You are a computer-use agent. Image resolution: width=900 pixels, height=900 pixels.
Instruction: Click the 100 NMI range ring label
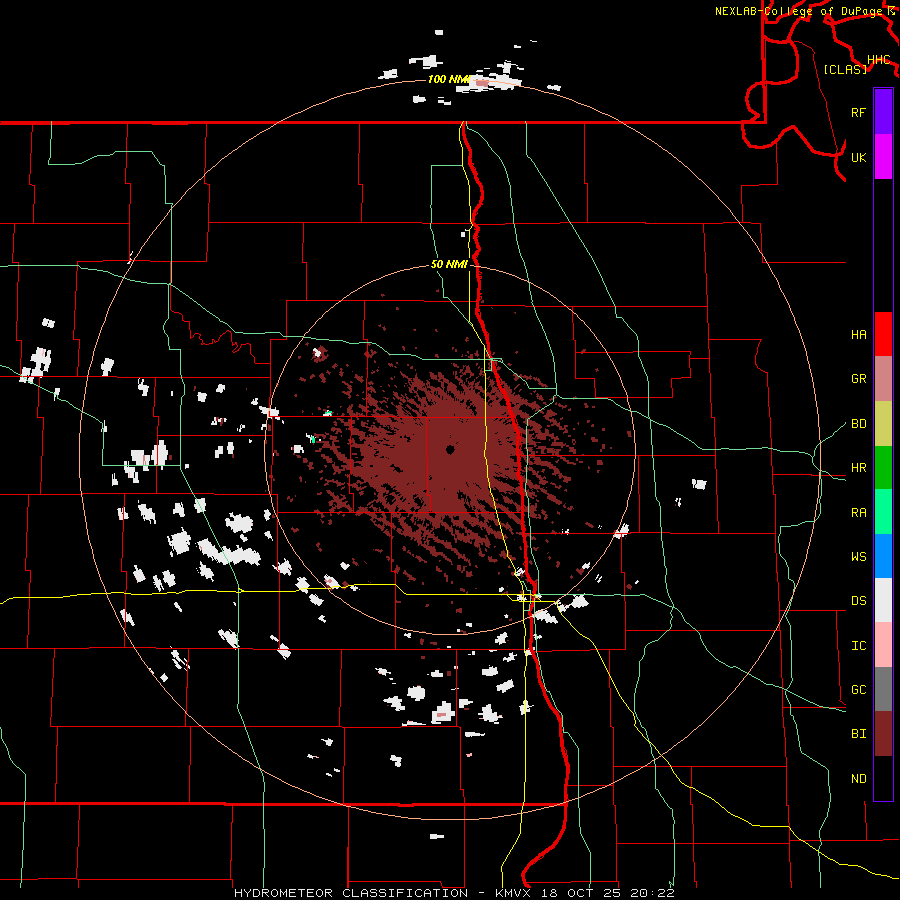[448, 79]
